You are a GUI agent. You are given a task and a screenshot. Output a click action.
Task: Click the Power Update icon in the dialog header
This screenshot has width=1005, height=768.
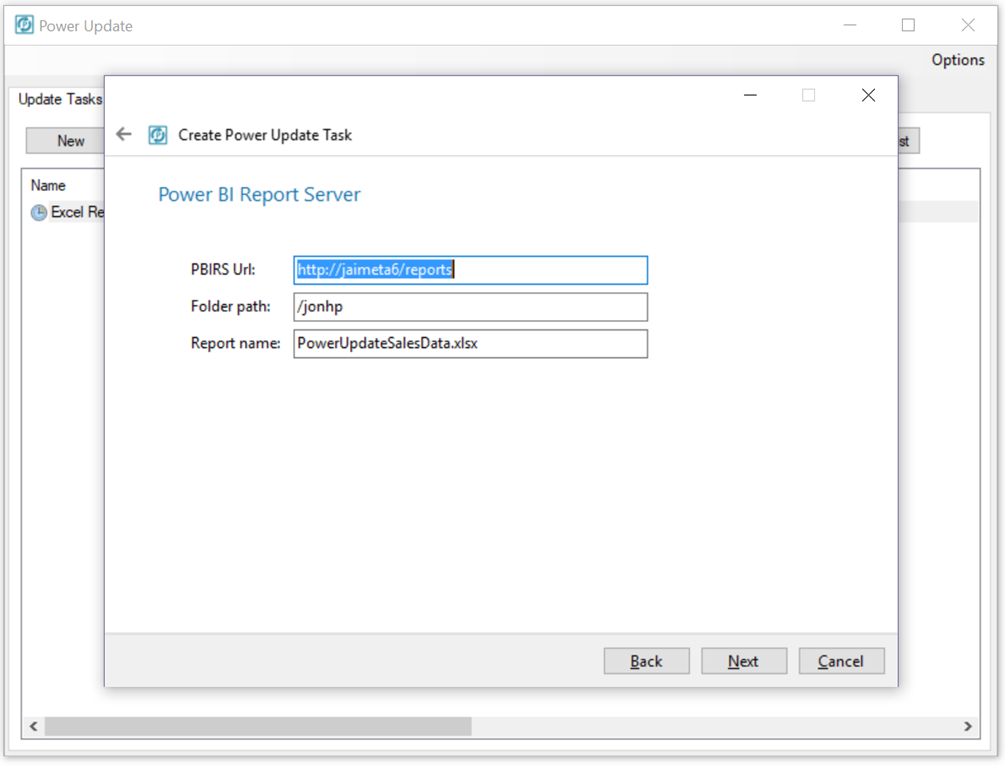tap(158, 135)
